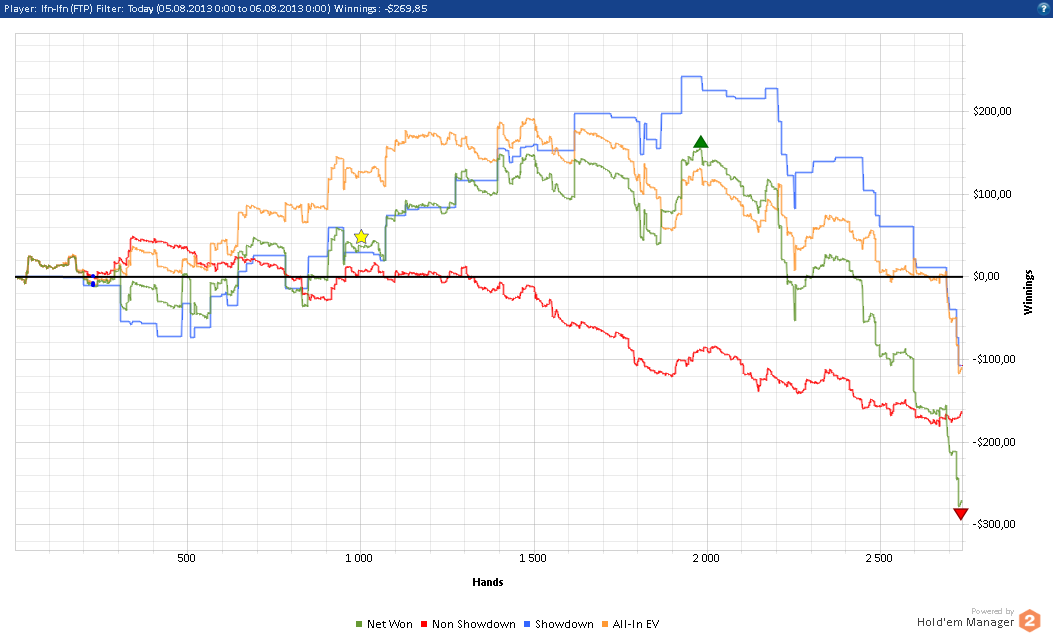1053x637 pixels.
Task: Pick the orange All-In EV legend swatch
Action: click(x=606, y=625)
